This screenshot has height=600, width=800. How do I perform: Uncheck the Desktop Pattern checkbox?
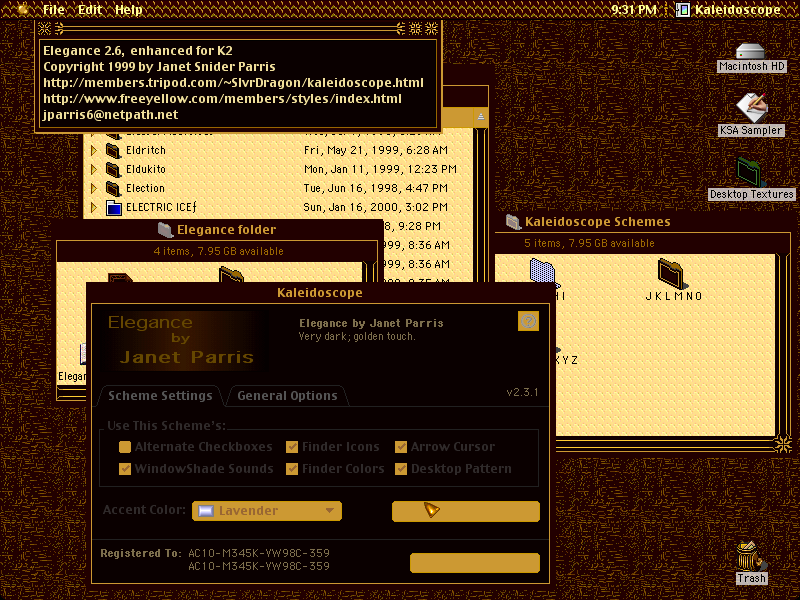point(401,469)
